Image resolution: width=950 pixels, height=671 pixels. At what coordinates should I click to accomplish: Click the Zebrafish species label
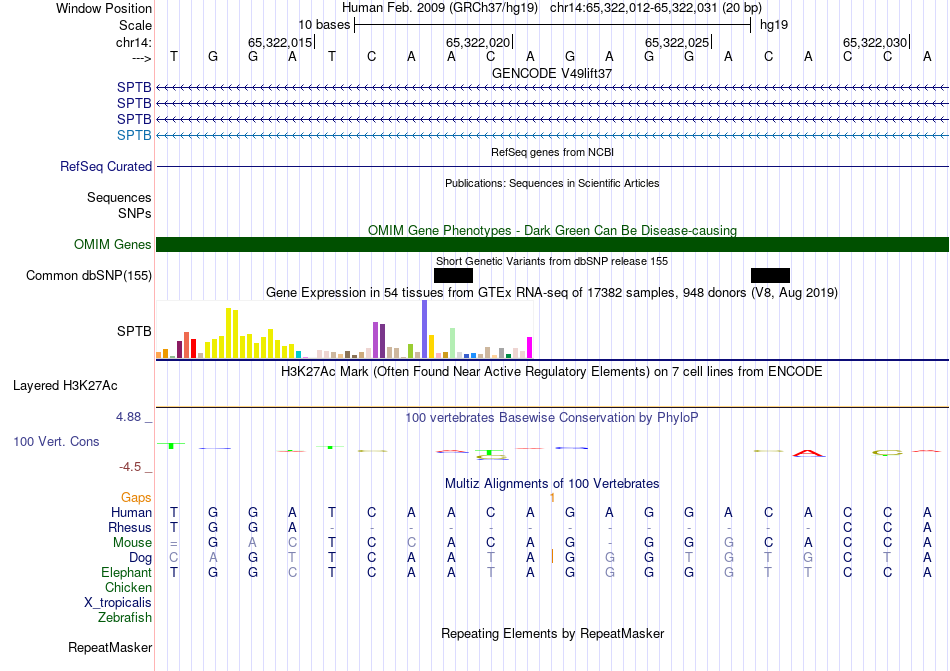(124, 618)
